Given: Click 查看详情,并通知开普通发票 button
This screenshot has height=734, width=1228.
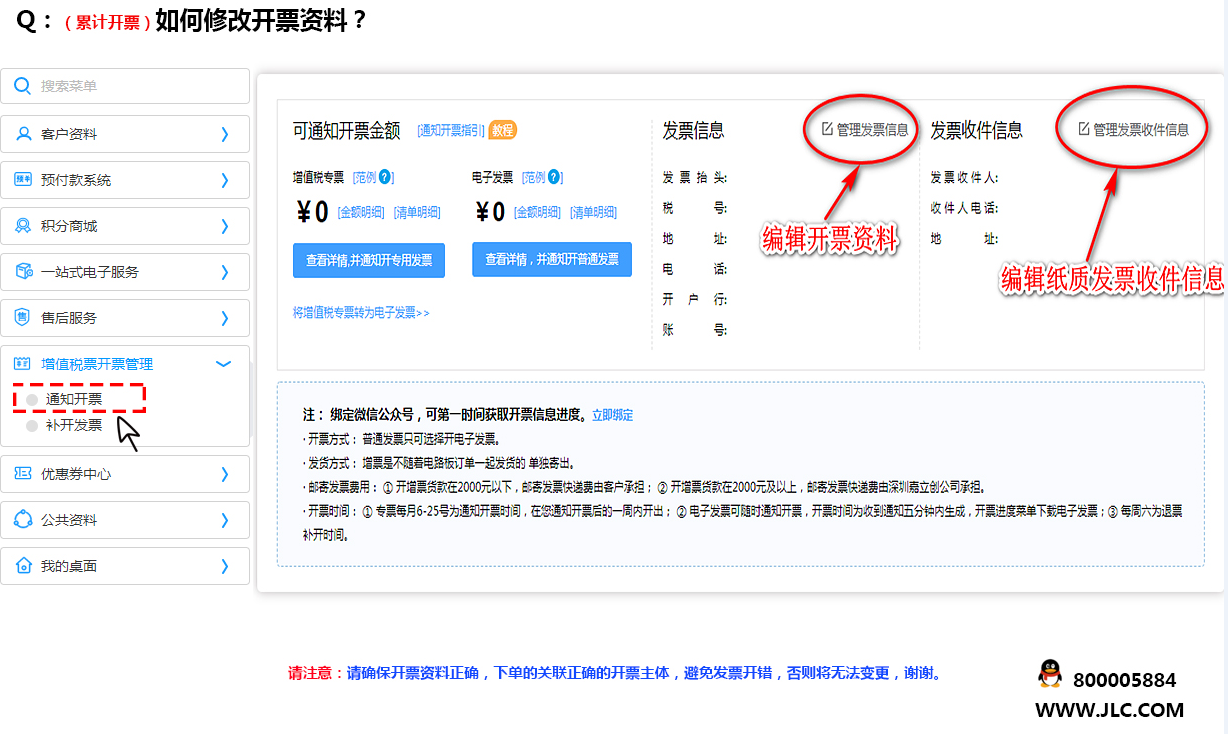Looking at the screenshot, I should (551, 259).
